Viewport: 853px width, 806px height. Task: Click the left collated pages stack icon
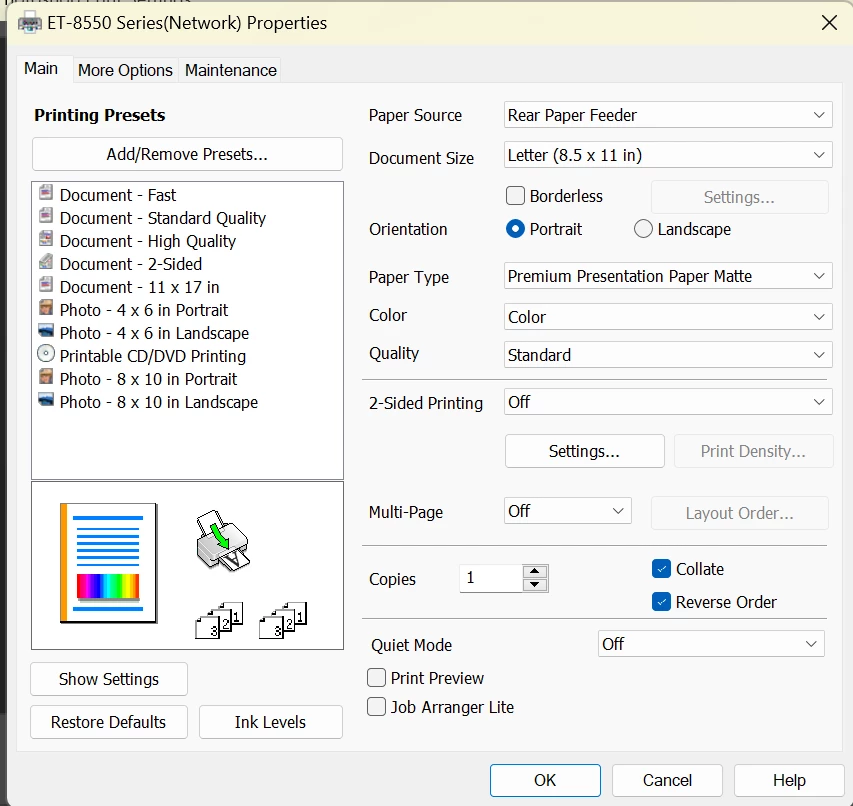coord(219,620)
